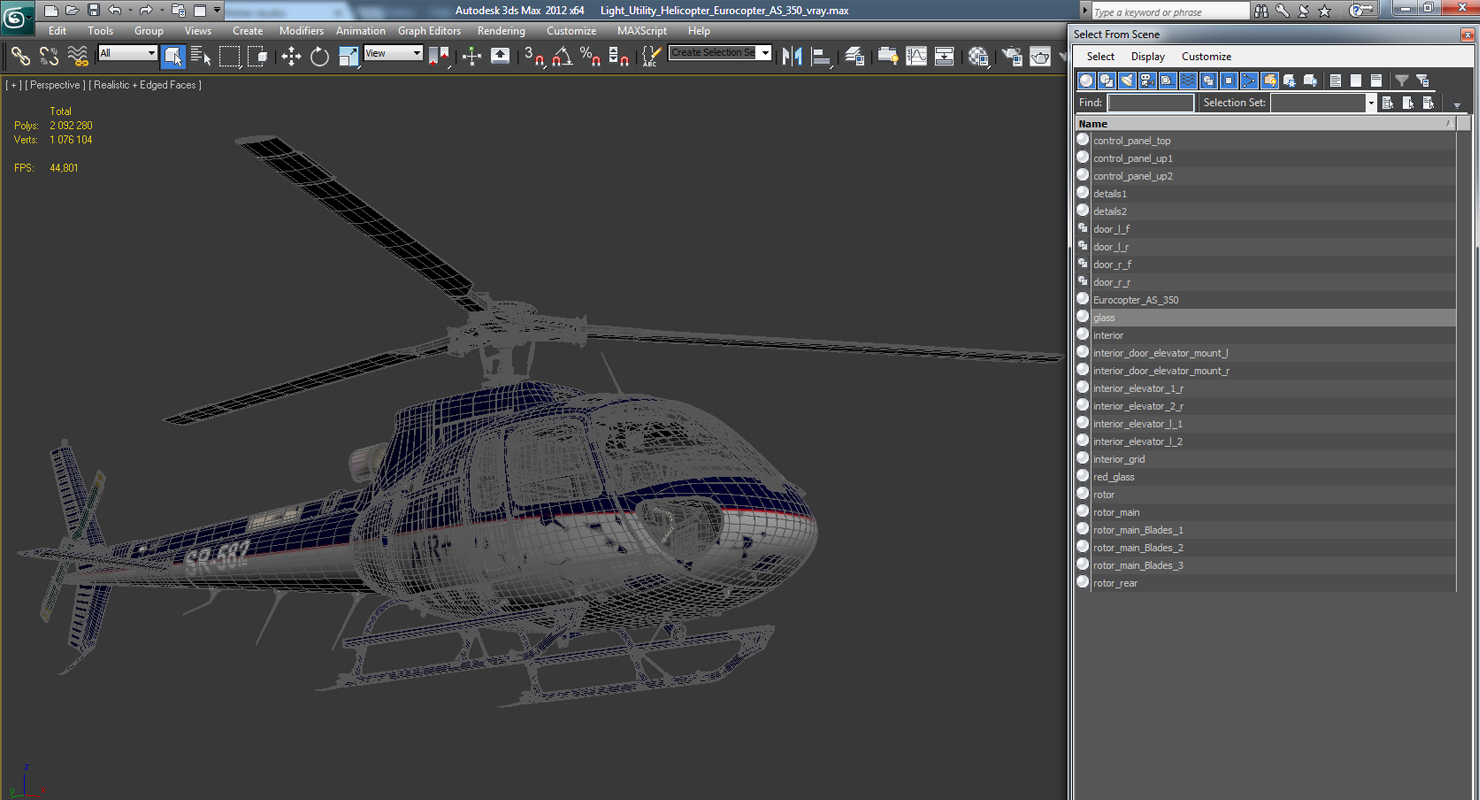This screenshot has height=800, width=1480.
Task: Toggle Angle Snap button
Action: coord(562,56)
